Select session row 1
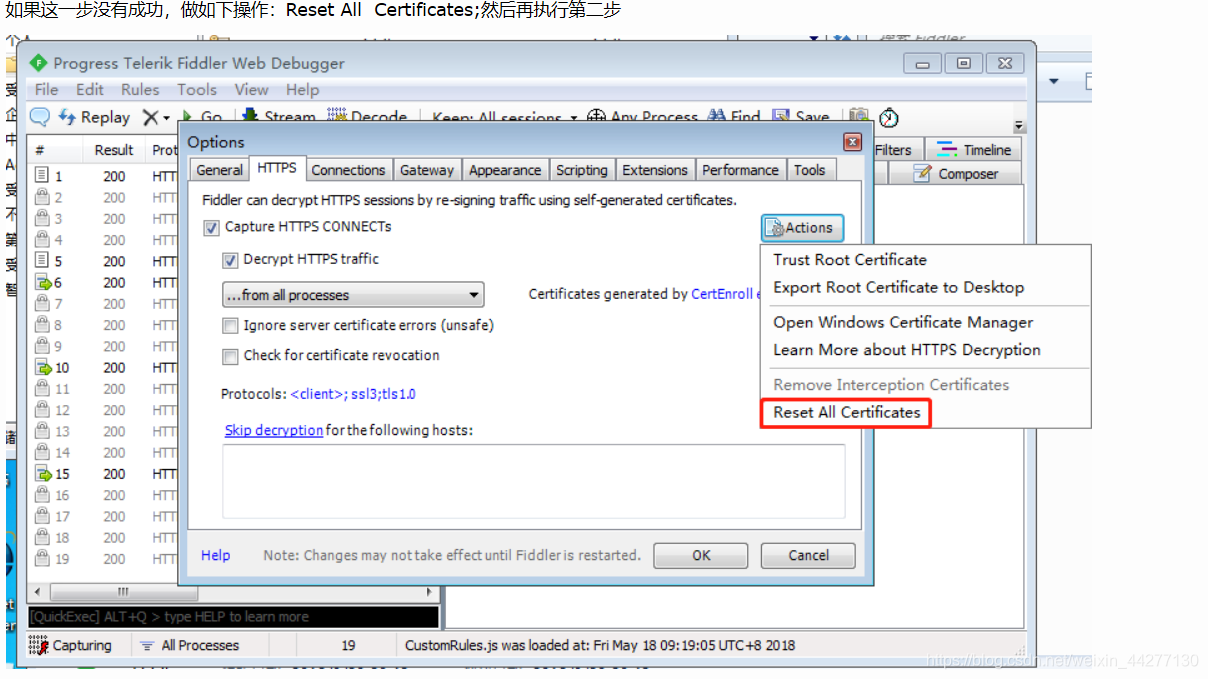Viewport: 1208px width, 679px height. pos(105,176)
